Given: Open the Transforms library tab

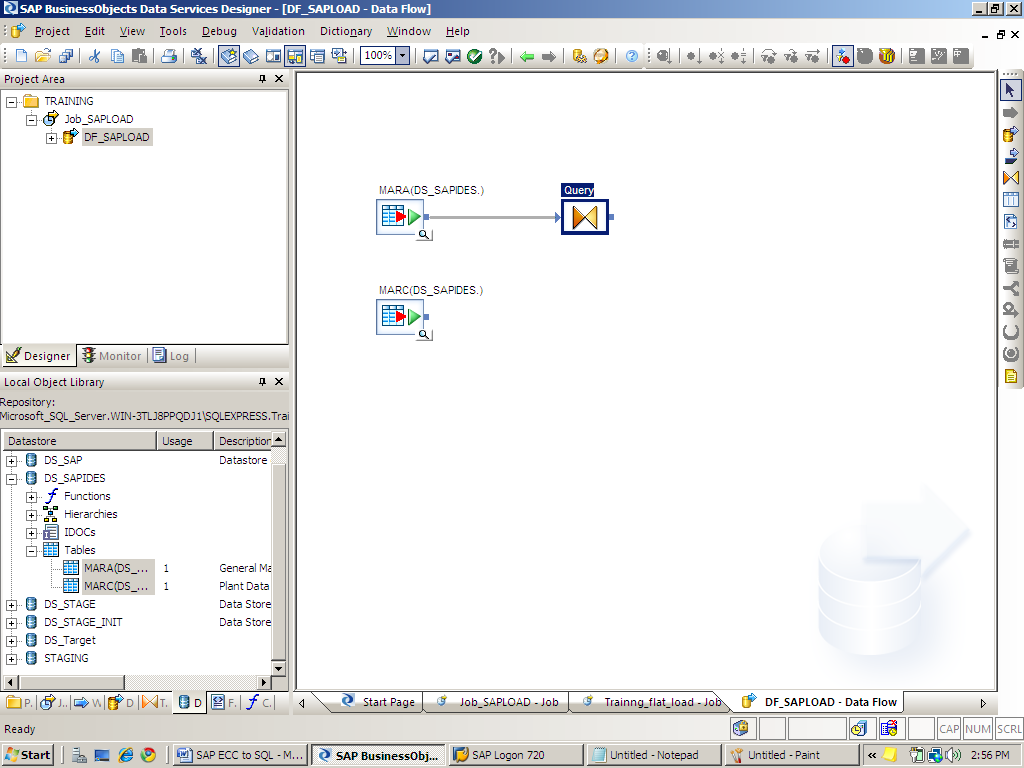Looking at the screenshot, I should [155, 703].
